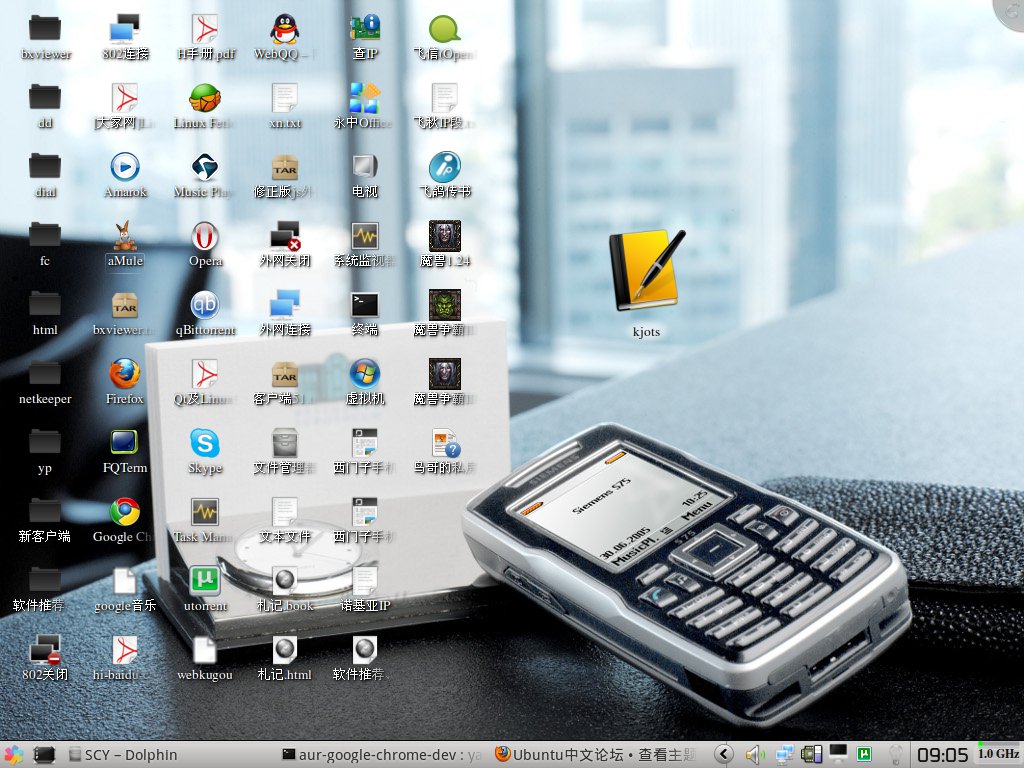This screenshot has height=768, width=1024.
Task: Open the dial folder
Action: pyautogui.click(x=45, y=167)
